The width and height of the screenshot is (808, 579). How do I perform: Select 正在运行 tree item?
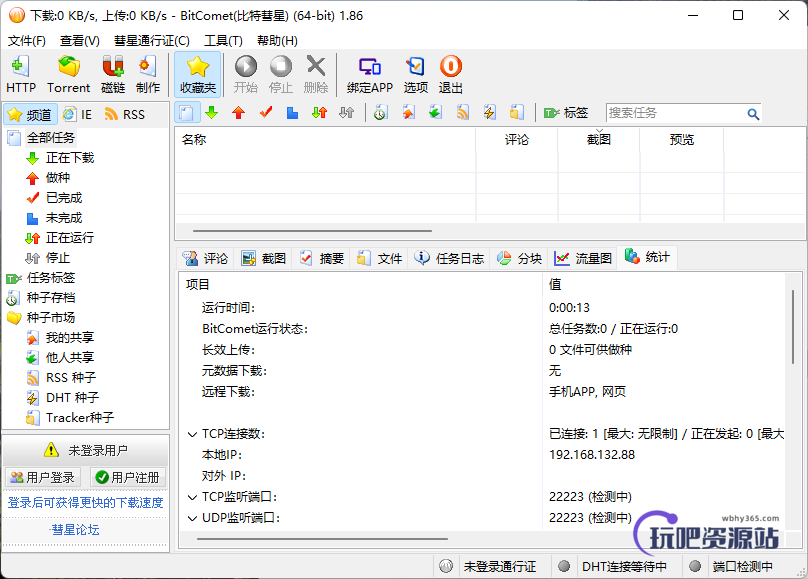[70, 238]
